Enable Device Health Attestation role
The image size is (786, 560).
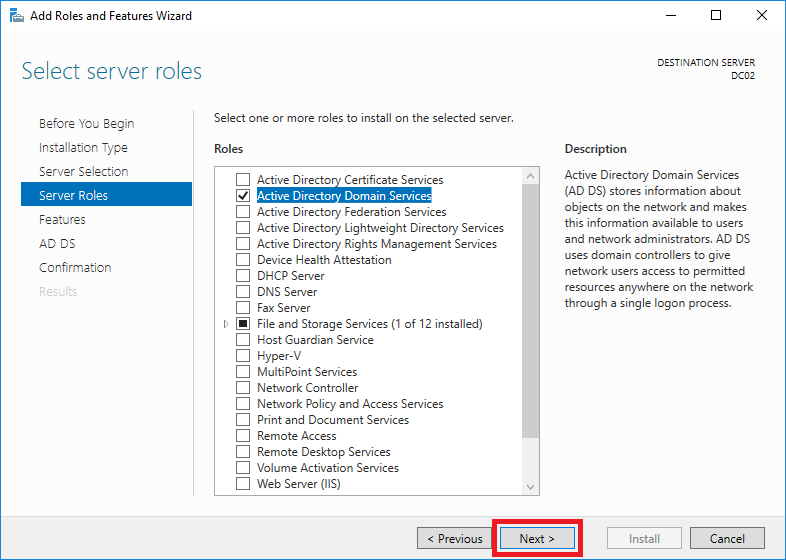pyautogui.click(x=243, y=260)
